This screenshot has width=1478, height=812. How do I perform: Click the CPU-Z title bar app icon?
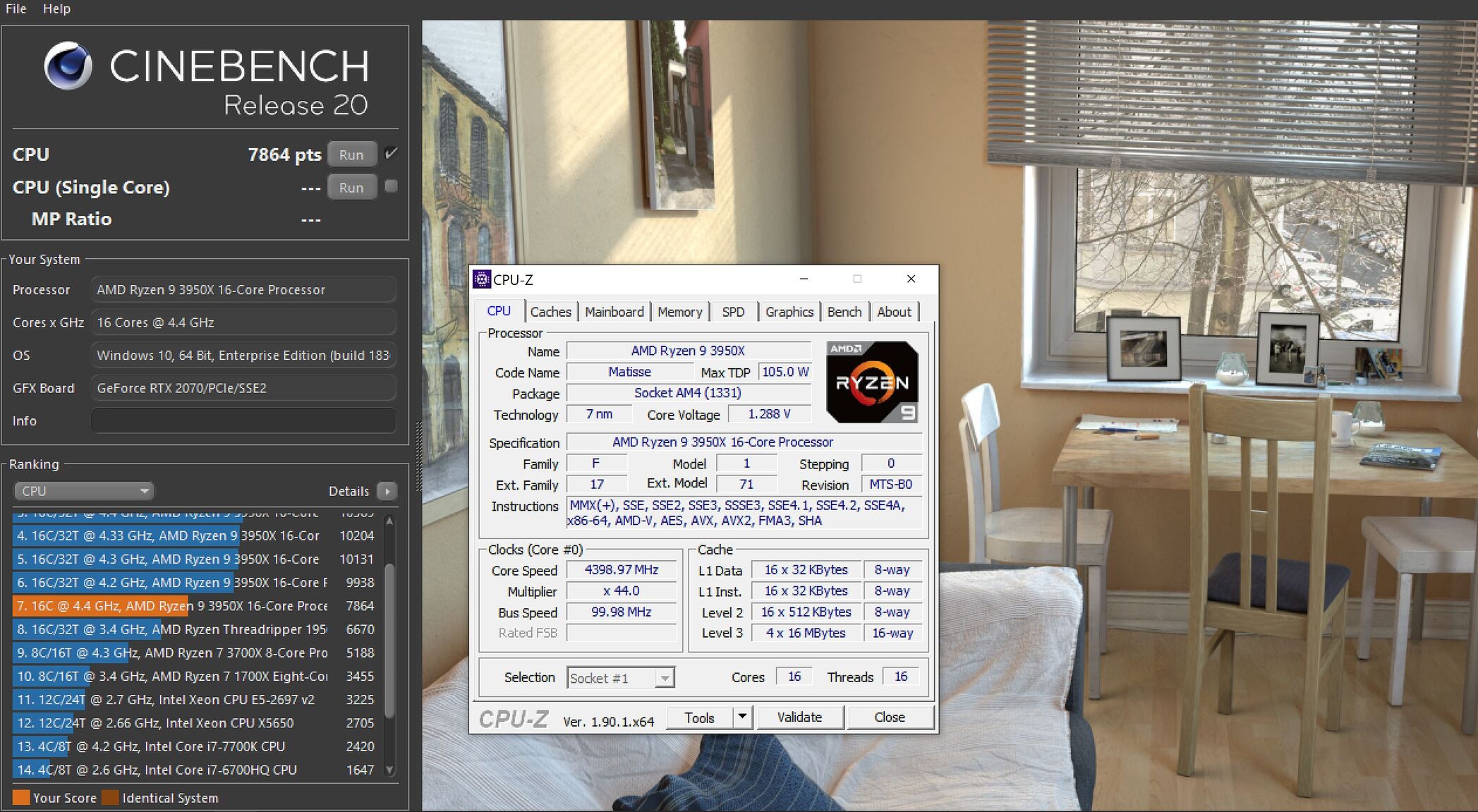(x=482, y=279)
